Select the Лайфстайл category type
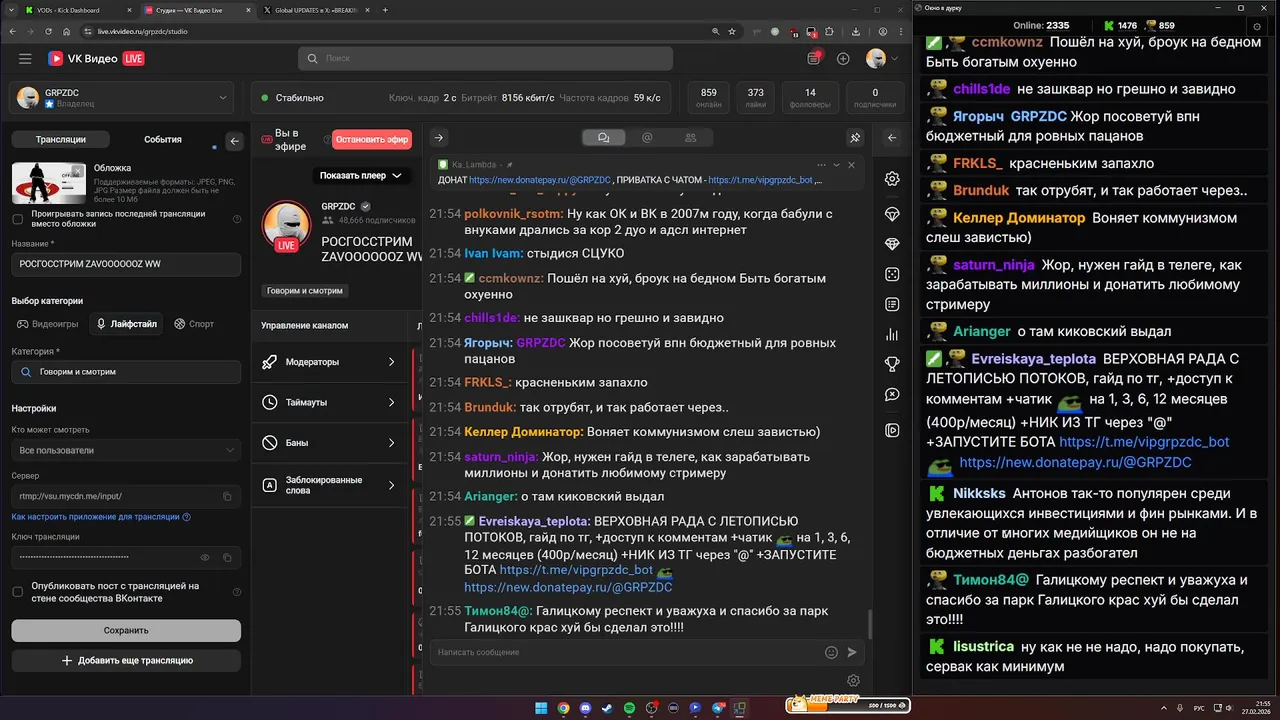 tap(126, 324)
